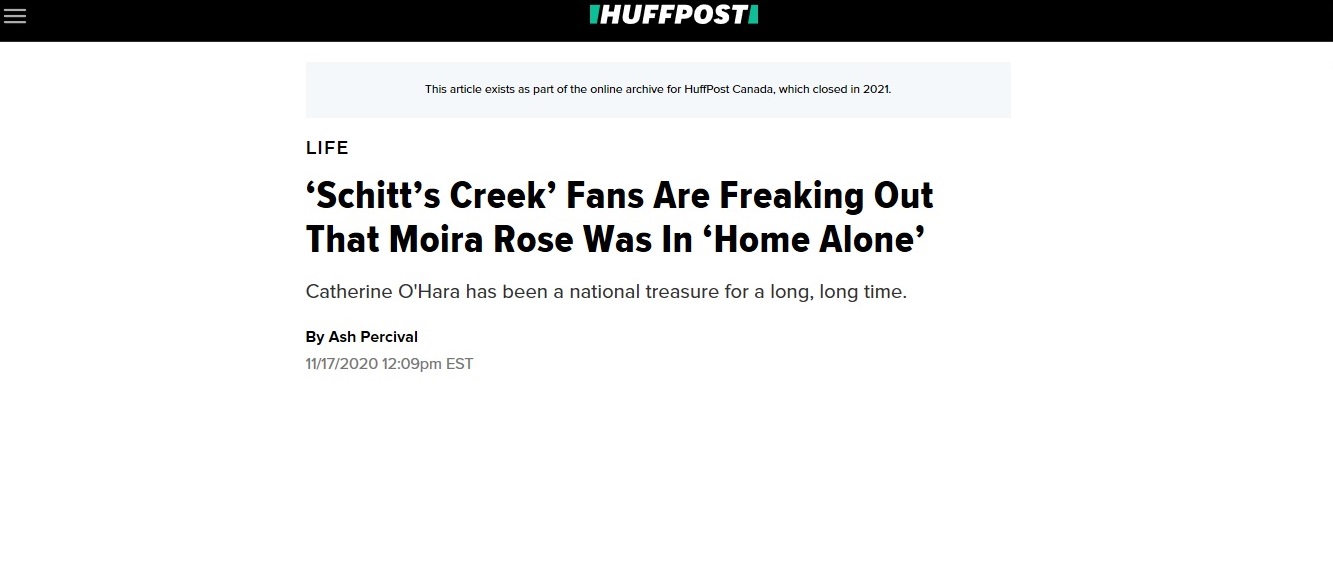
Task: Open author Ash Percival's profile
Action: (373, 337)
